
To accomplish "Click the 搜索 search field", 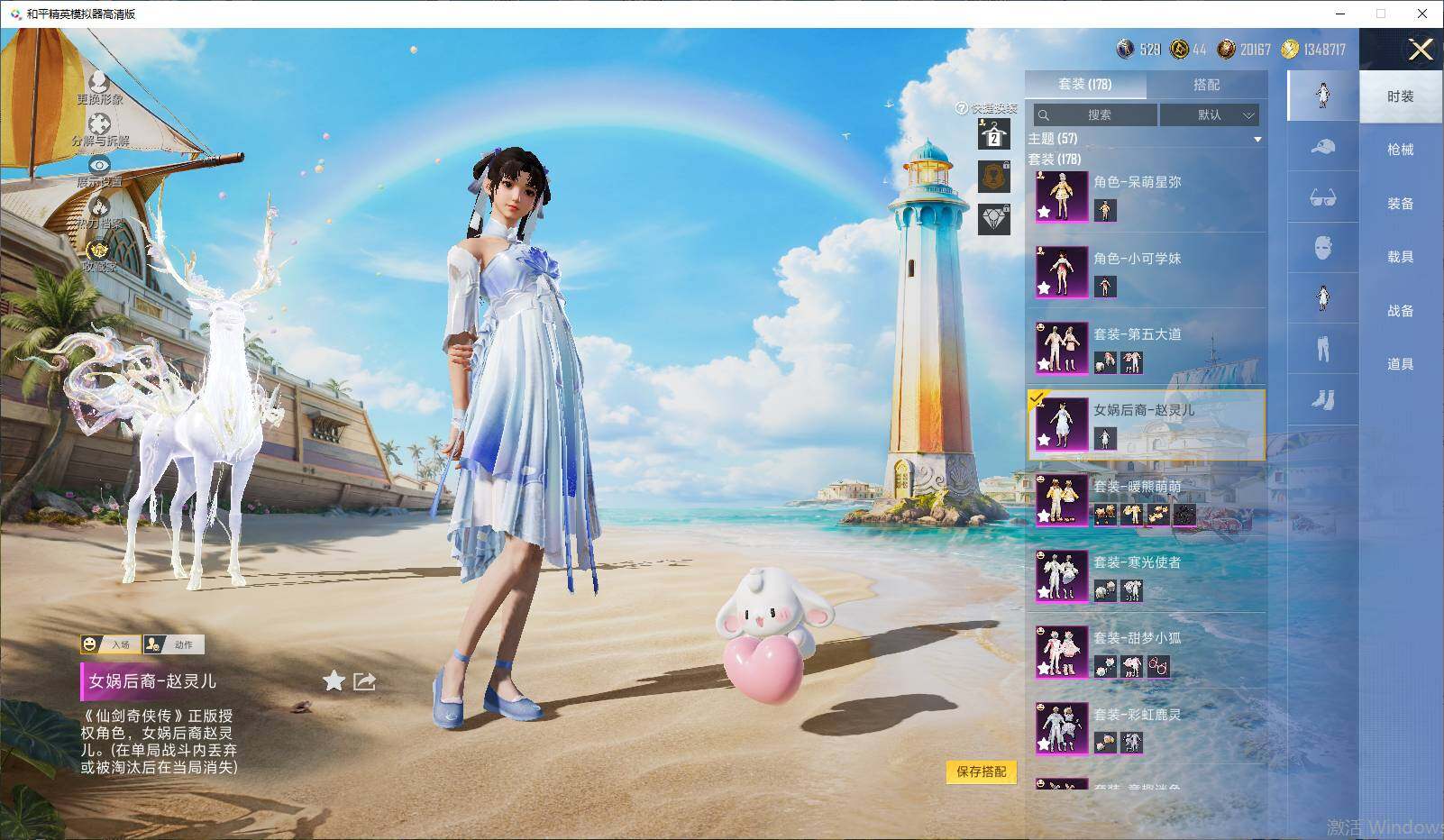I will pos(1095,115).
